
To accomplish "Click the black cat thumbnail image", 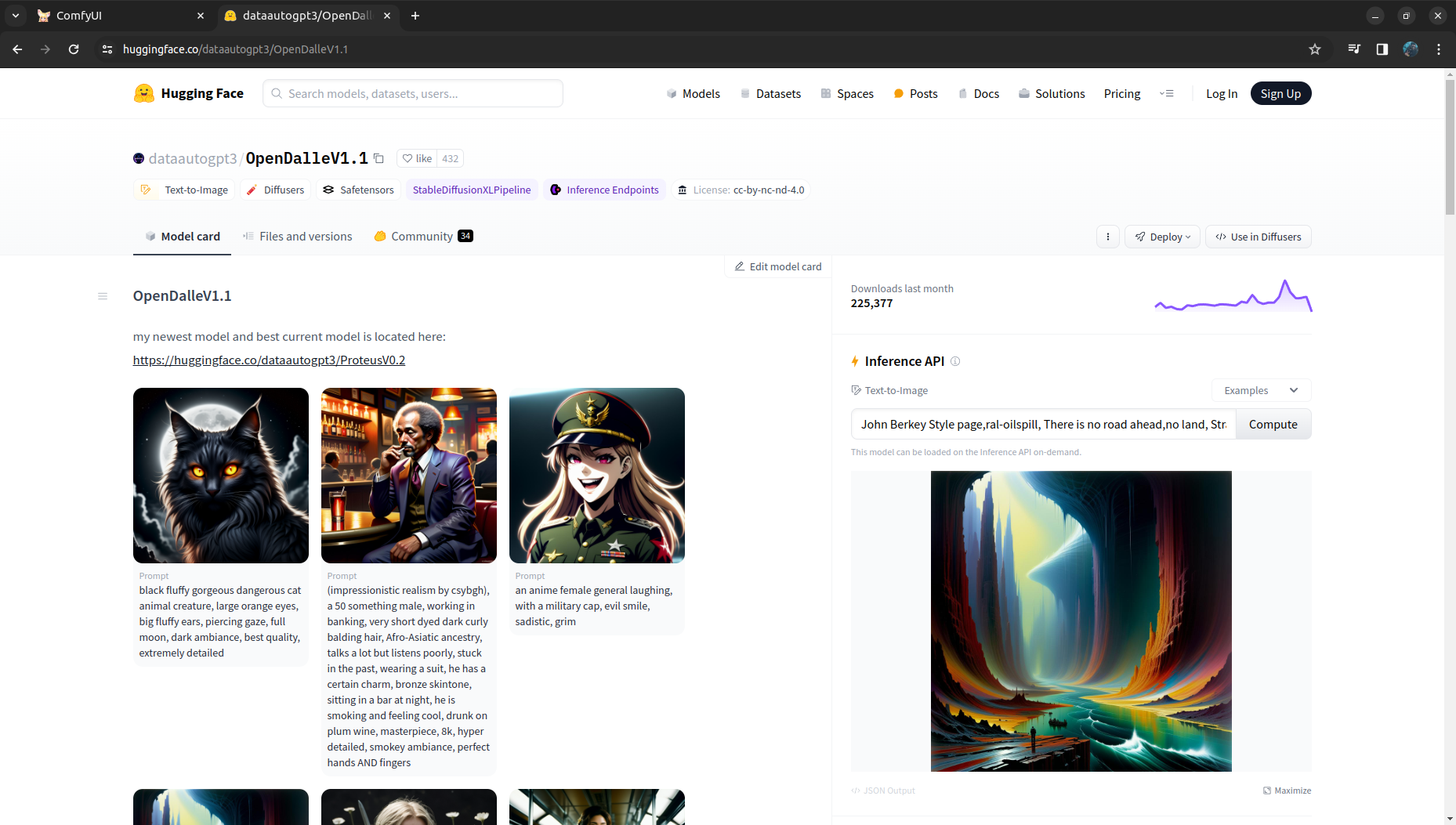I will click(221, 476).
